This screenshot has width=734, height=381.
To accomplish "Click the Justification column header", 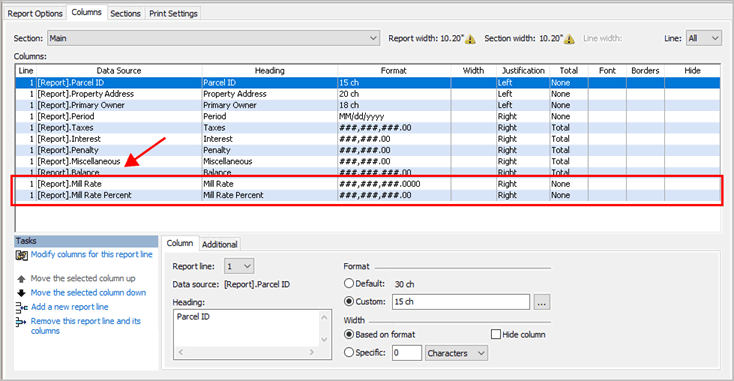I will (x=523, y=71).
